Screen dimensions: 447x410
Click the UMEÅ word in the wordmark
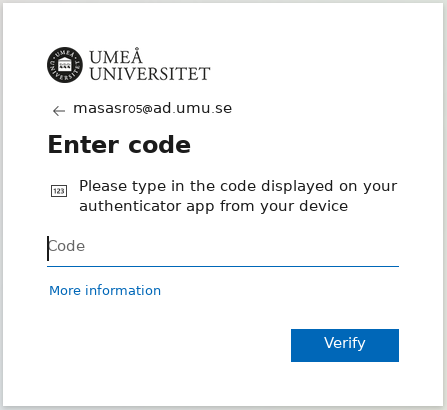point(116,56)
